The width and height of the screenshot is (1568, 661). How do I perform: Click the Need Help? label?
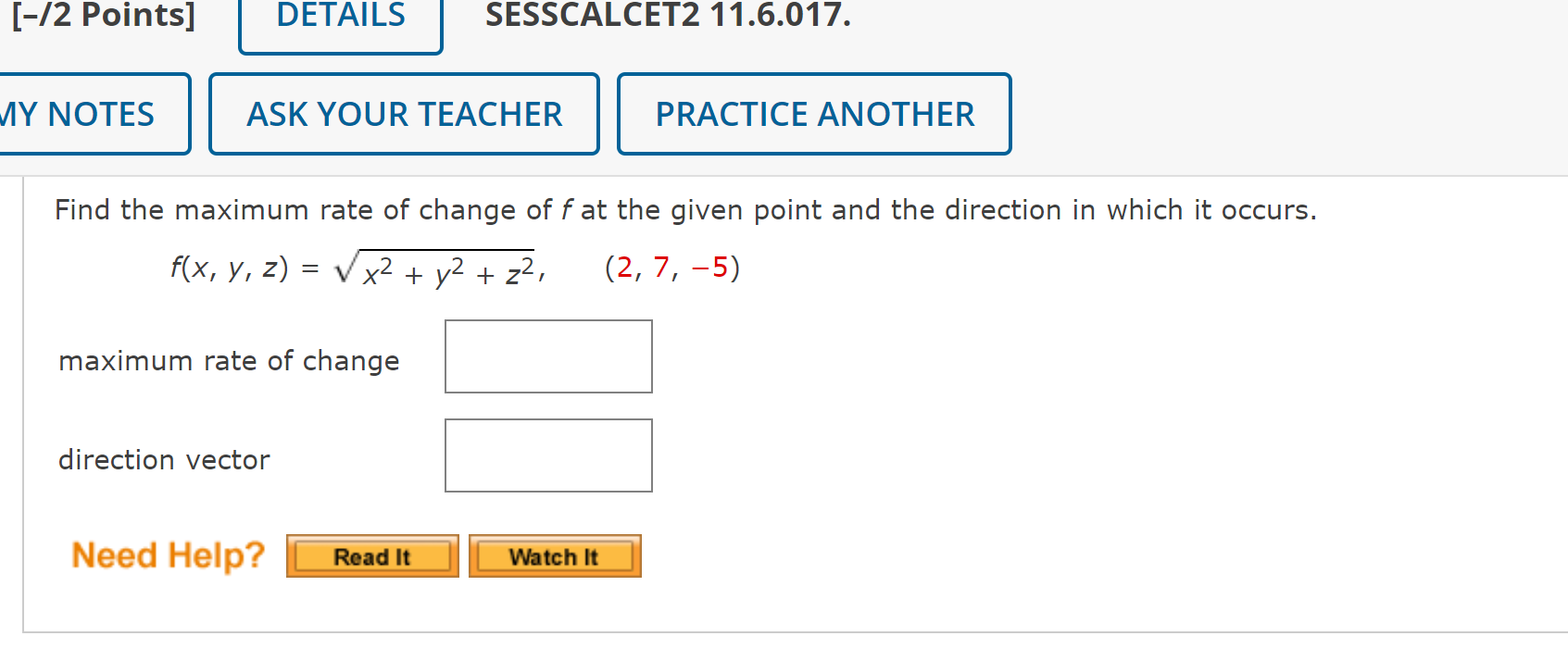[169, 555]
